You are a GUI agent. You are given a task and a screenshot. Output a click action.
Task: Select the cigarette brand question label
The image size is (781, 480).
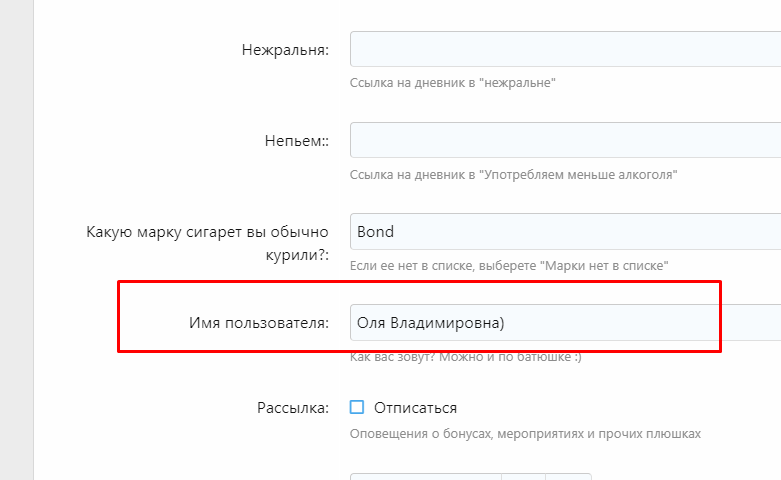click(208, 243)
